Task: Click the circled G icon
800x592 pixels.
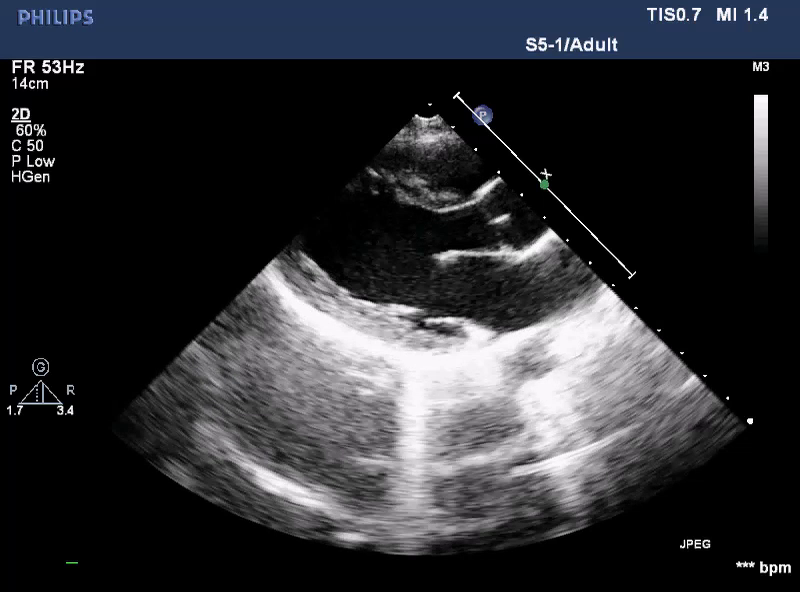Action: point(41,367)
